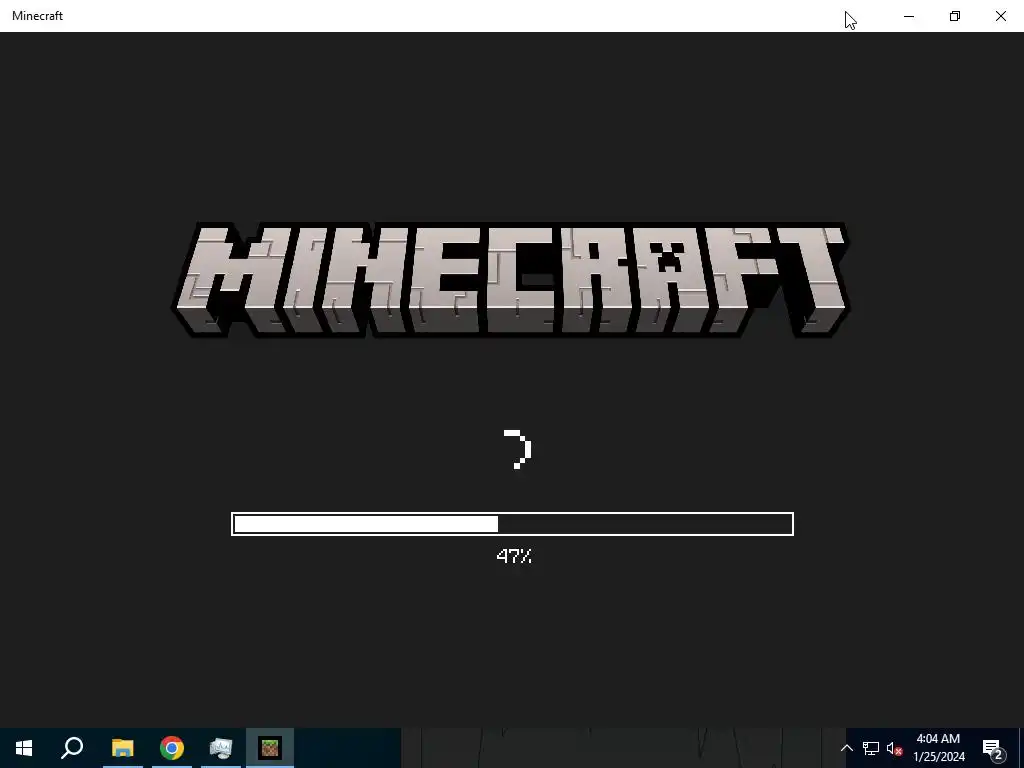Show hidden system tray icons
1024x768 pixels.
[x=846, y=748]
